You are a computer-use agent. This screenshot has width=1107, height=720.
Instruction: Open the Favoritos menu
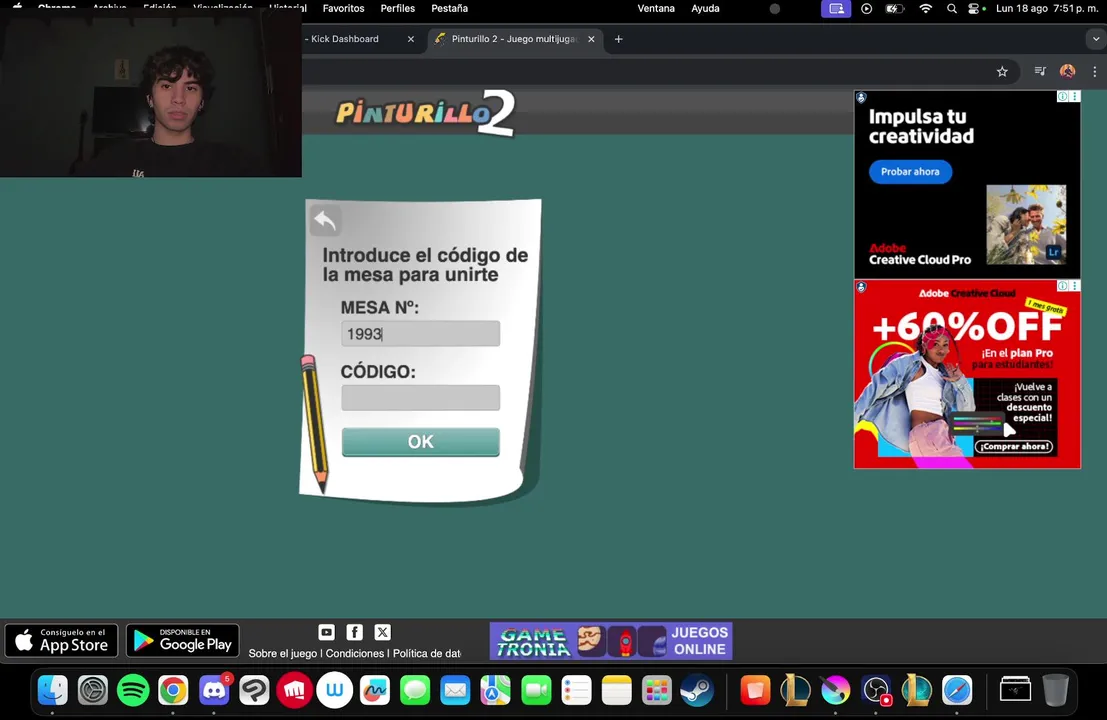(x=343, y=8)
